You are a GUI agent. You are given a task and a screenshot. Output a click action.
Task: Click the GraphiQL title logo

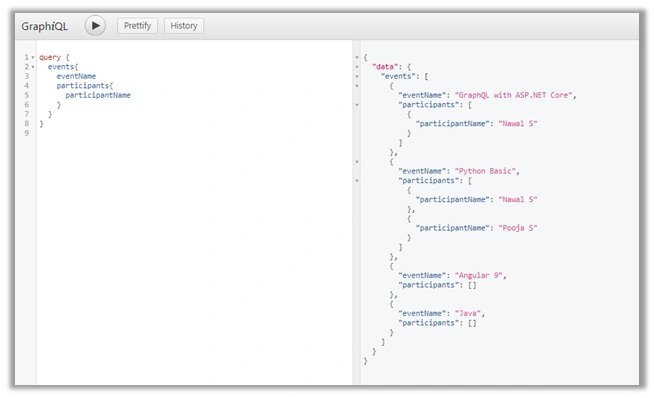(x=44, y=26)
